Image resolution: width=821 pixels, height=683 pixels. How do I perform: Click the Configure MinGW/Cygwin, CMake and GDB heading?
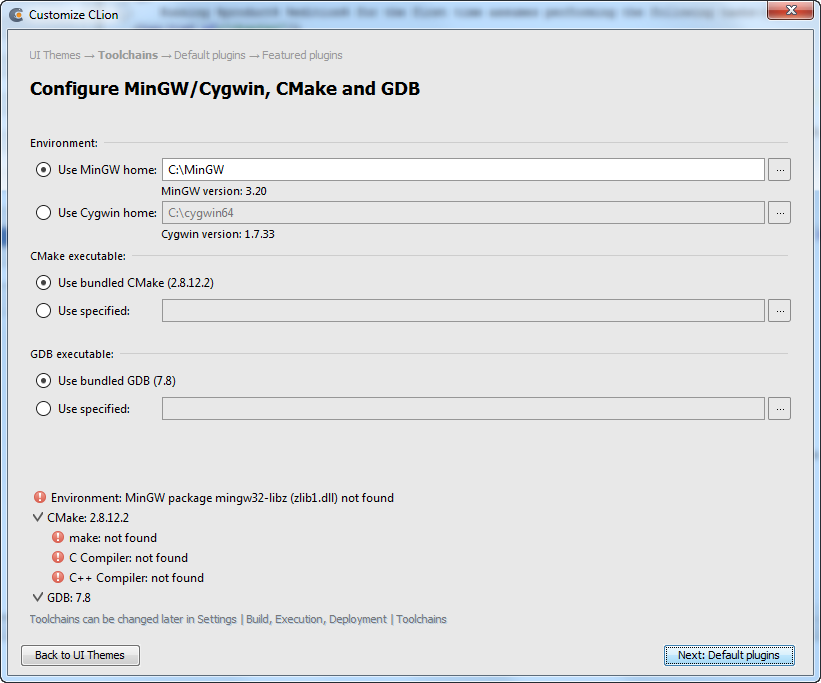click(x=225, y=89)
